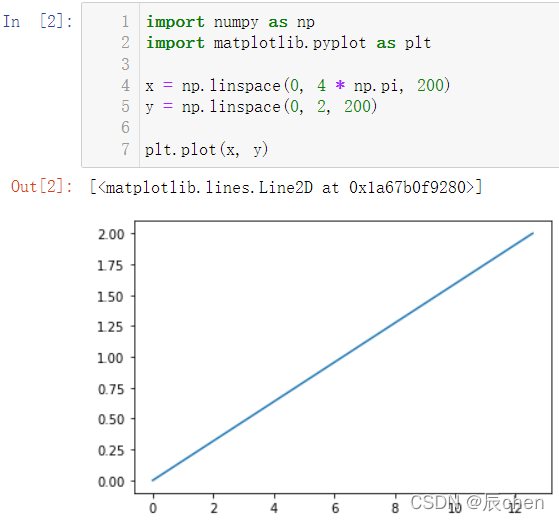Click the plt.plot(x, y) code line
The image size is (559, 521).
tap(206, 149)
